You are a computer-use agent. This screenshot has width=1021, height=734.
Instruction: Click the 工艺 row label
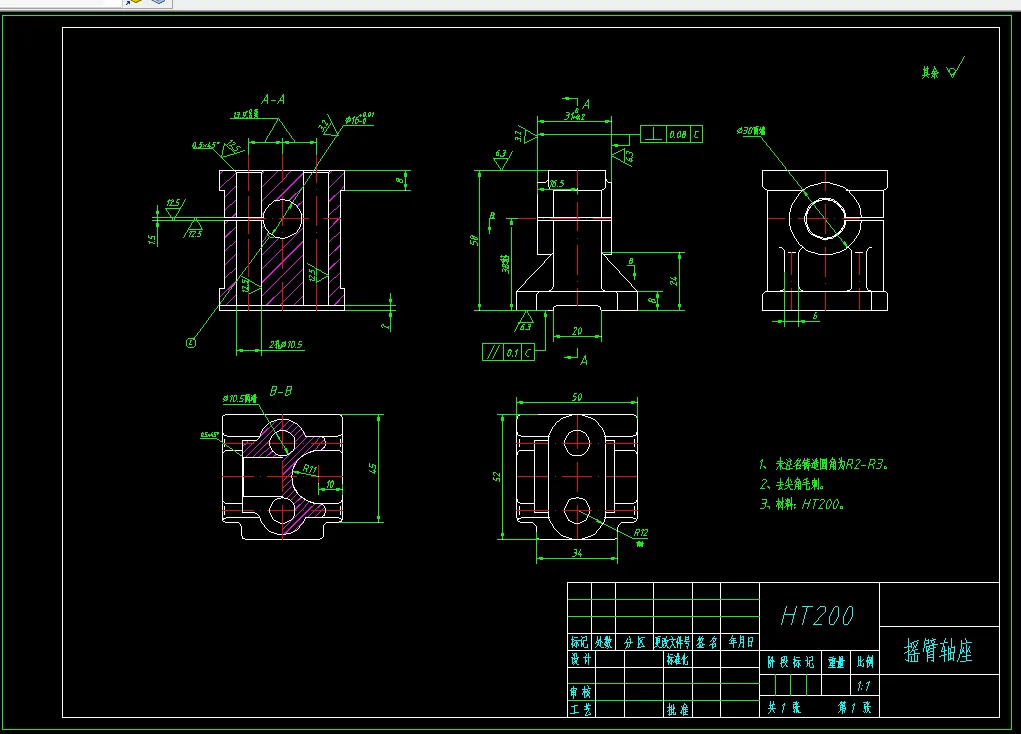(x=581, y=709)
